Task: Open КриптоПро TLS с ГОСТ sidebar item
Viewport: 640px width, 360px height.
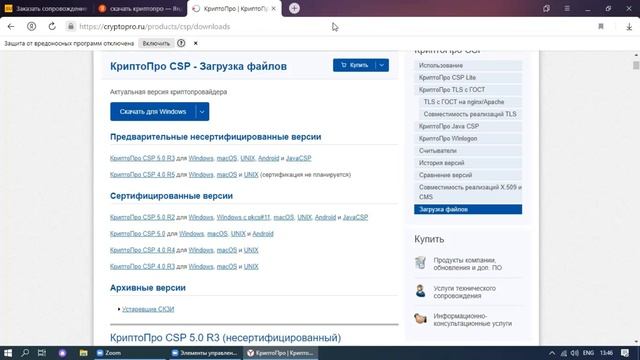Action: tap(468, 90)
